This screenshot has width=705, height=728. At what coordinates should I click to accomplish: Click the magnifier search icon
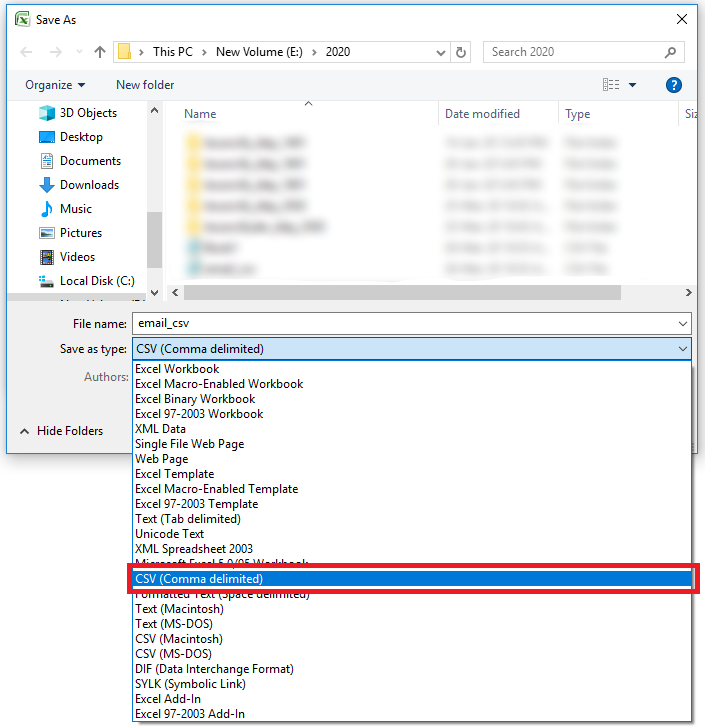(x=670, y=52)
